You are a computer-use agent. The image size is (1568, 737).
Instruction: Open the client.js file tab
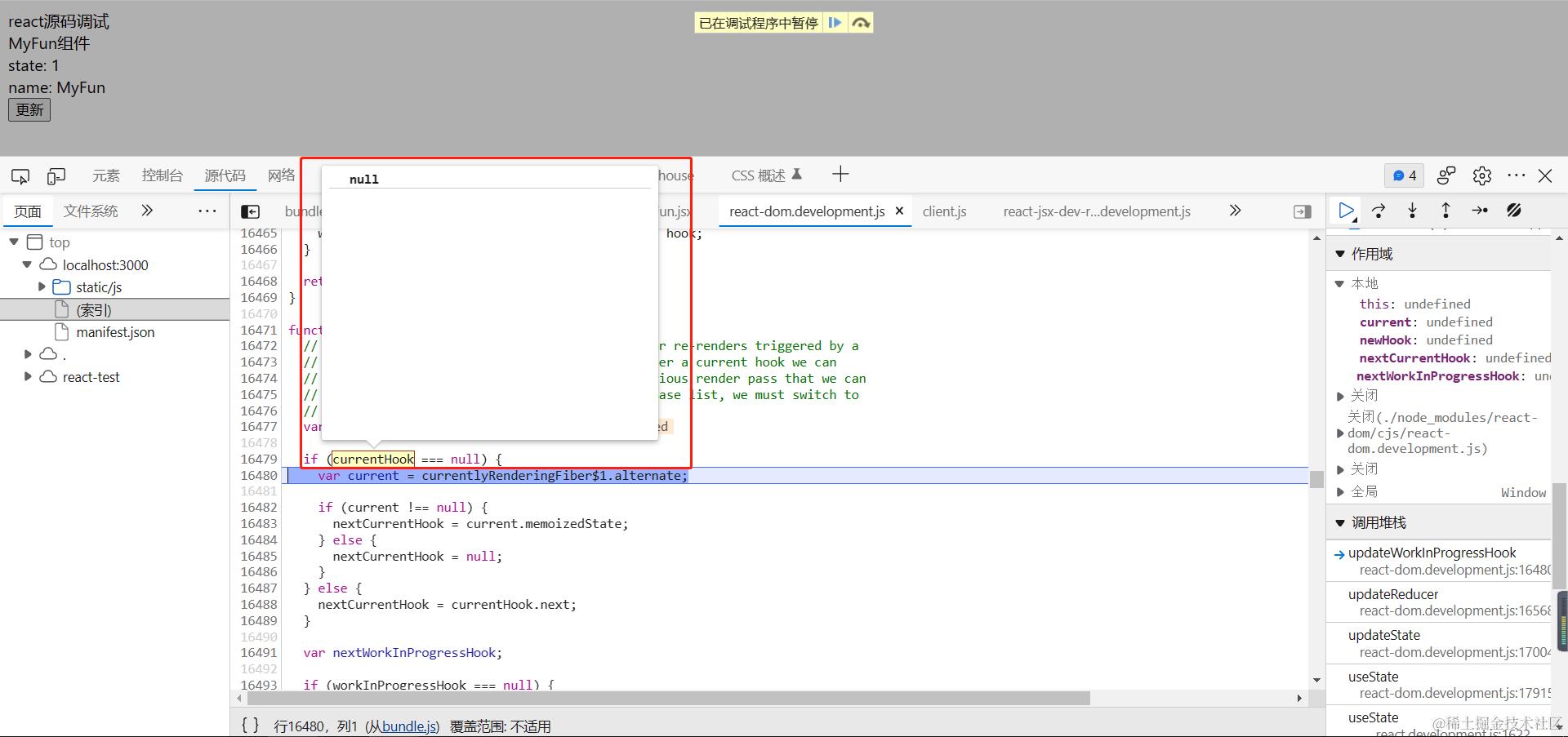(945, 211)
